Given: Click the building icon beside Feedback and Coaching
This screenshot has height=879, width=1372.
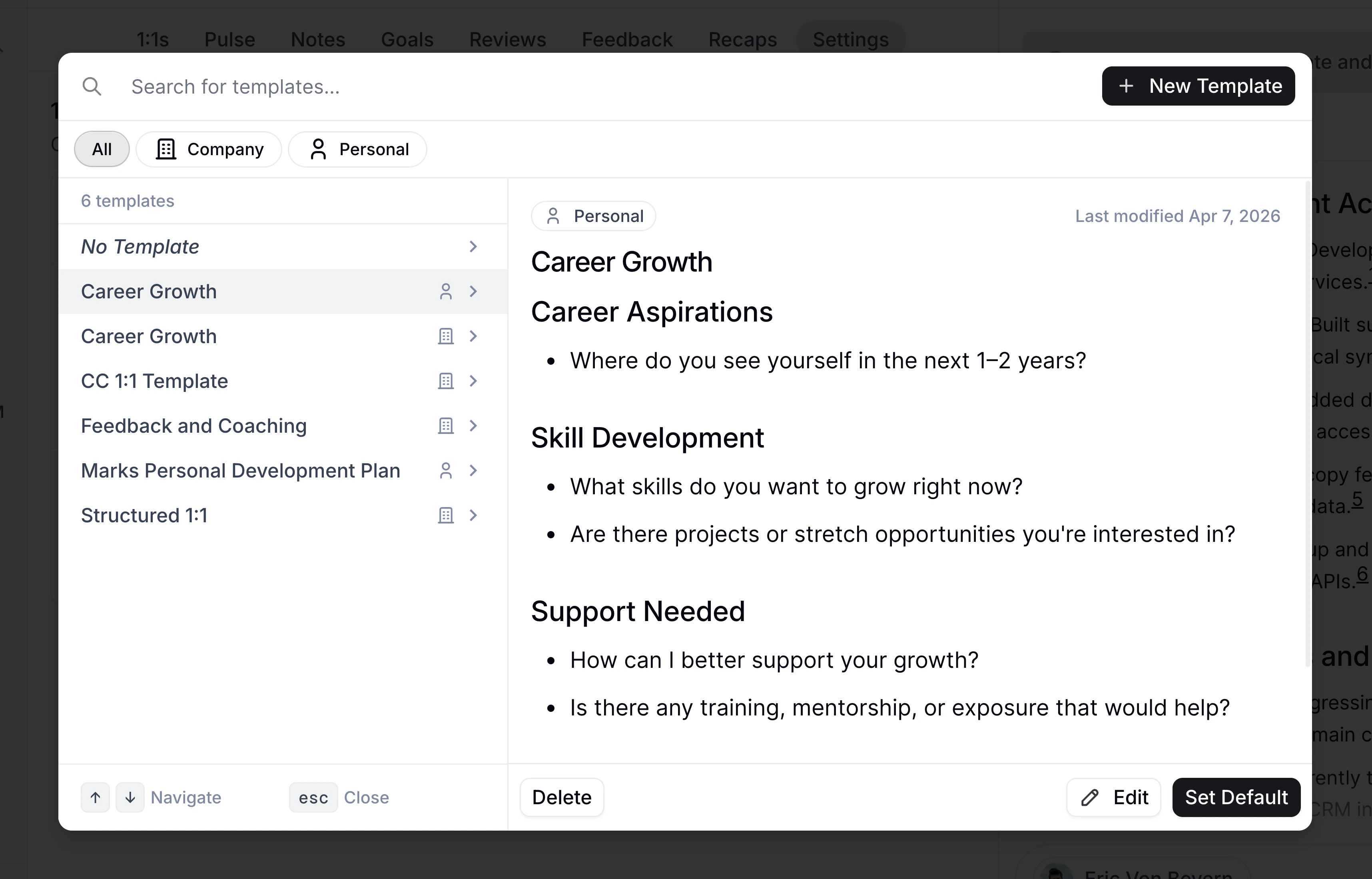Looking at the screenshot, I should pos(445,425).
